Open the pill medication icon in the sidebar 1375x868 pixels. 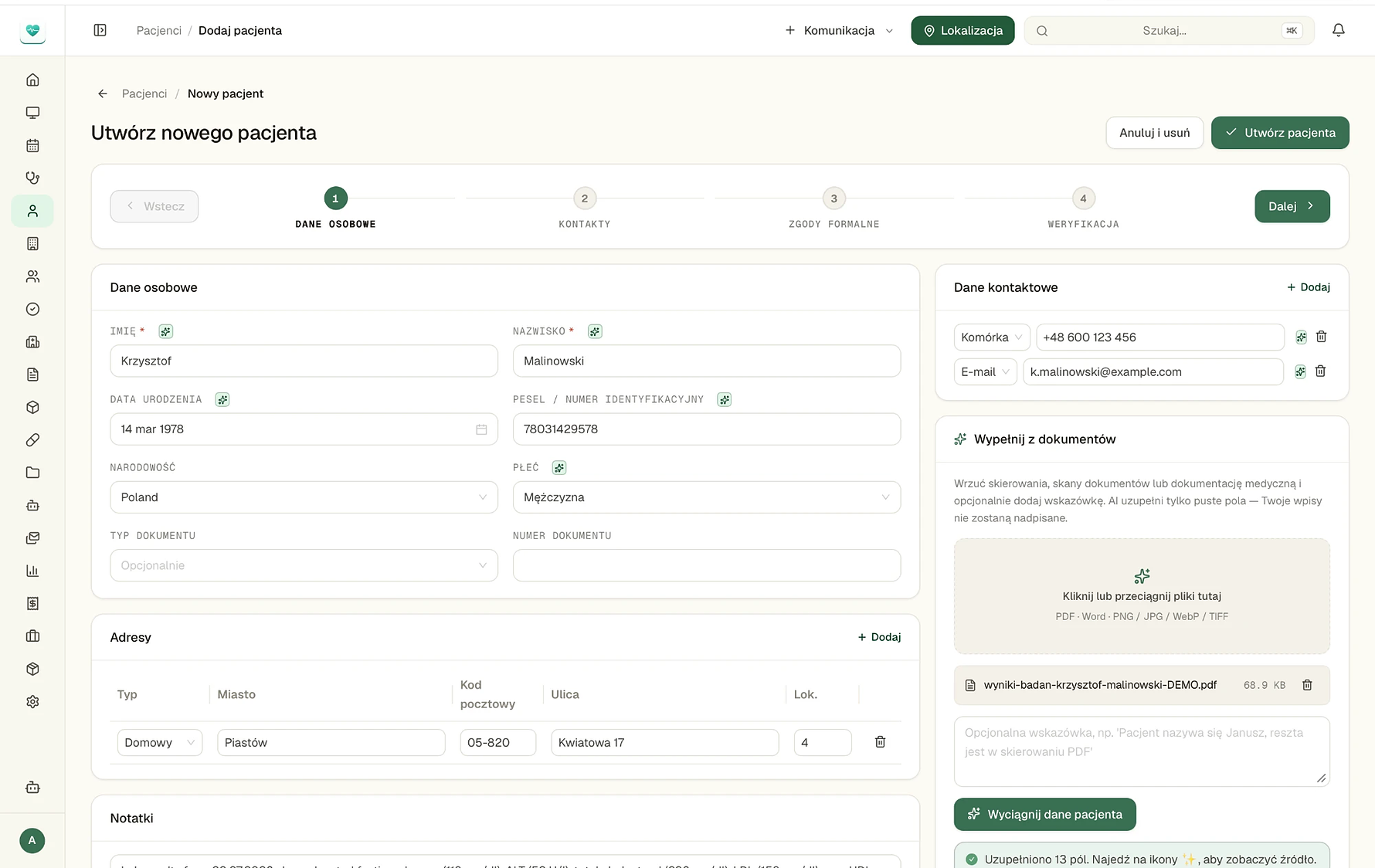pyautogui.click(x=32, y=440)
